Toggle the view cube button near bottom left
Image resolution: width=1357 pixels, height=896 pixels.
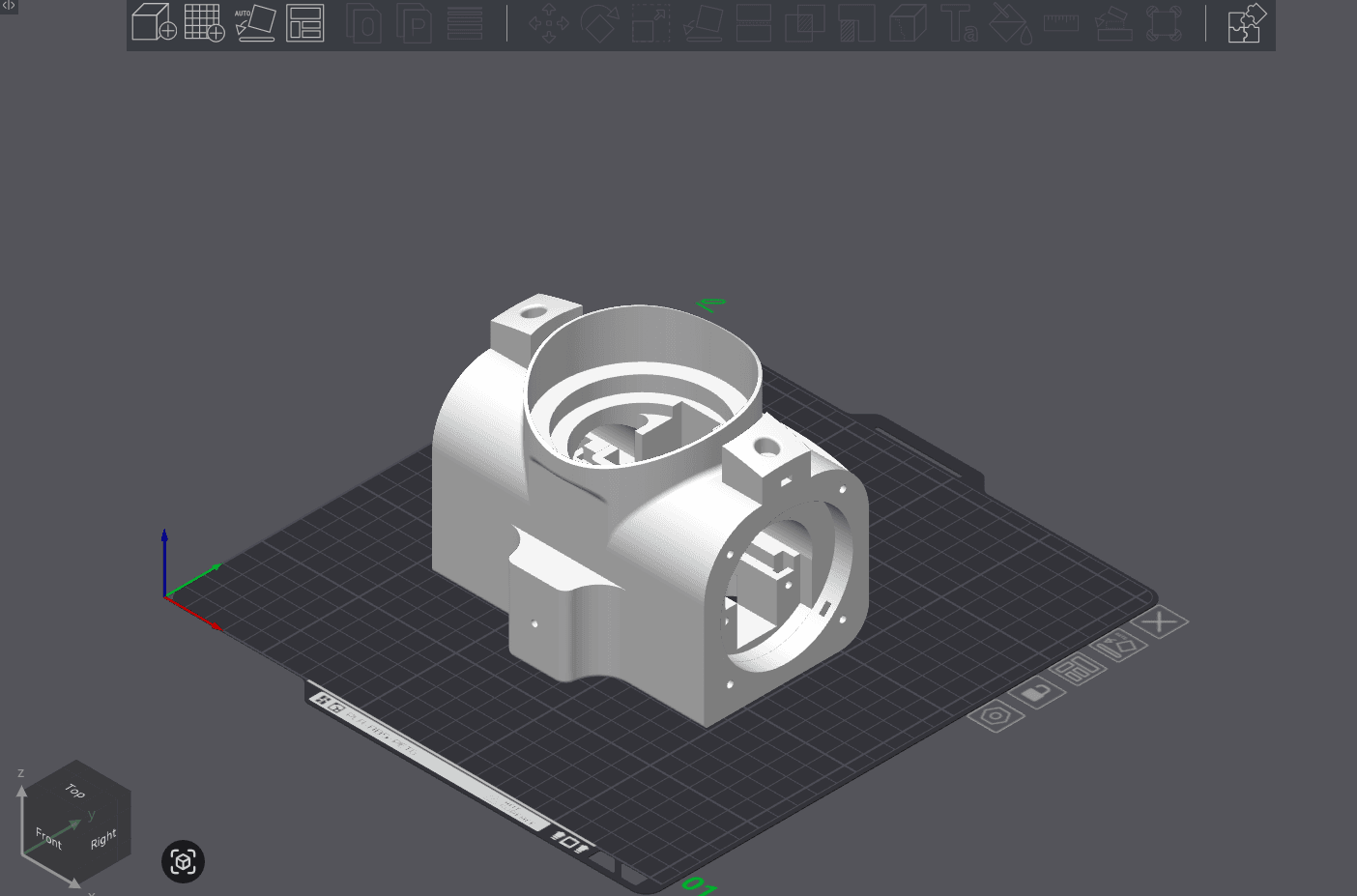pos(183,861)
